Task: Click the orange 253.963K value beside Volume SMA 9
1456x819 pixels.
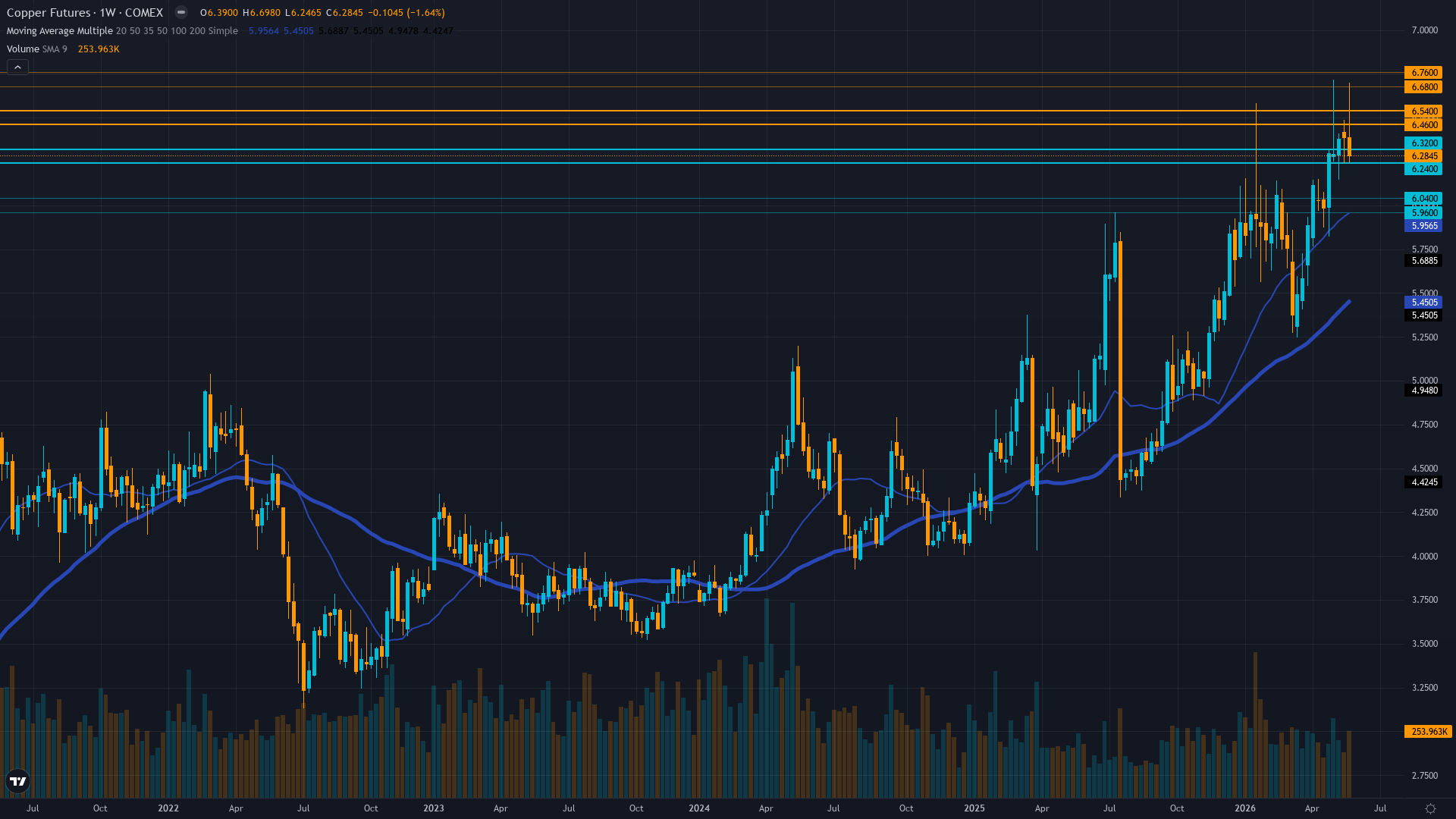Action: [99, 49]
